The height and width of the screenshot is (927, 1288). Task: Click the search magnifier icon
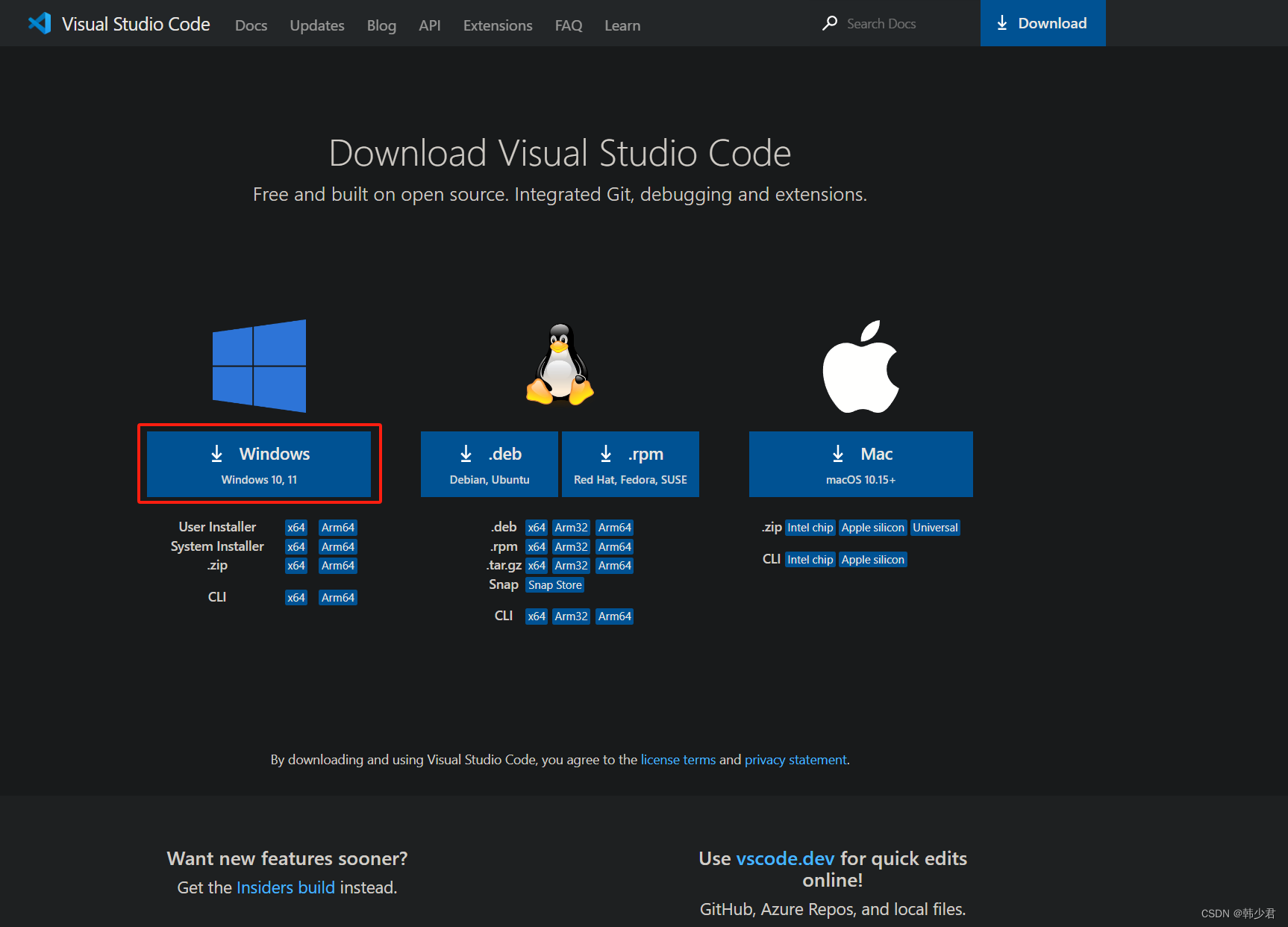point(829,24)
